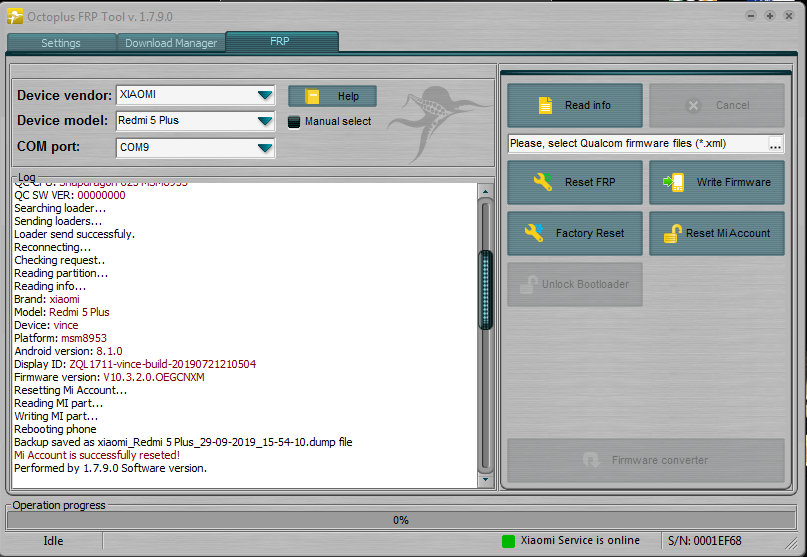Click the open lock icon on Unlock Bootloader

point(528,284)
